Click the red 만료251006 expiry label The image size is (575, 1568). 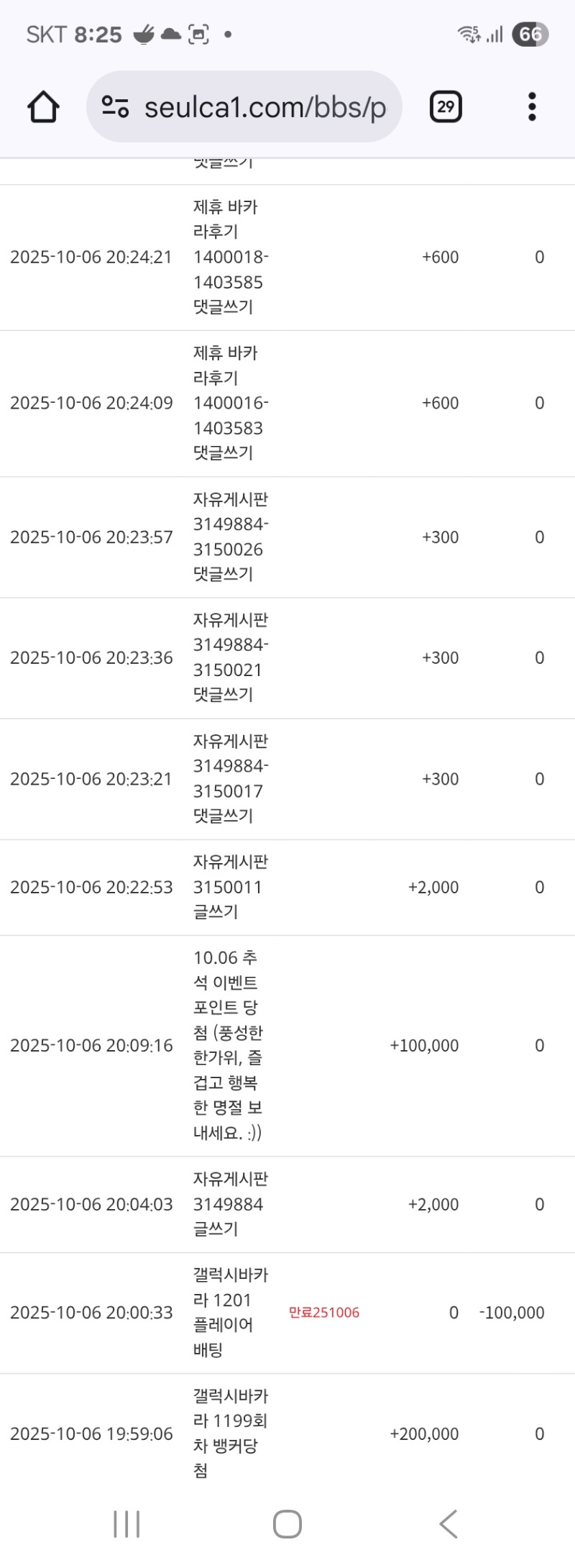[x=324, y=1313]
